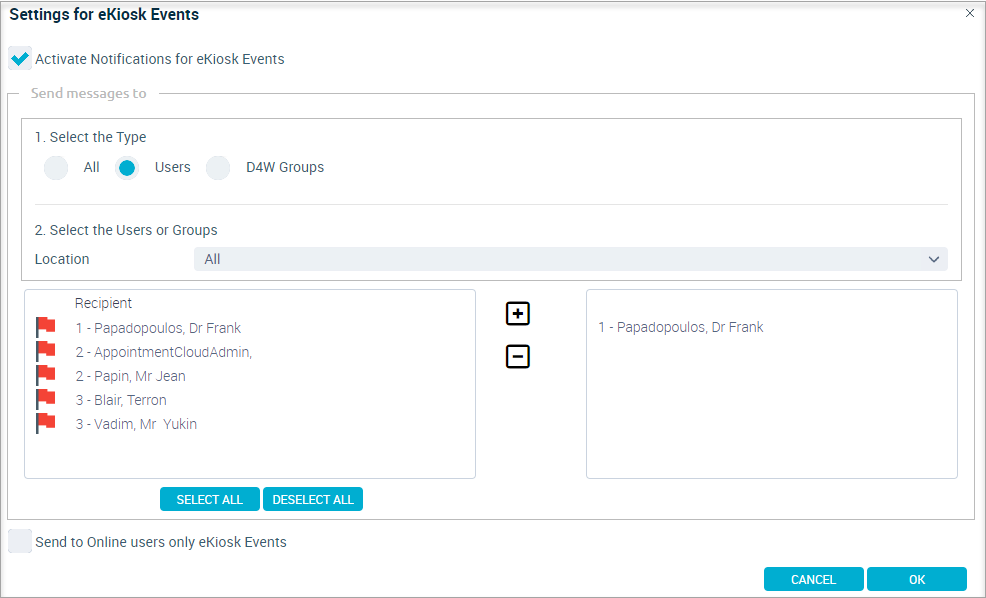Select the All type radio button
The width and height of the screenshot is (986, 598).
tap(56, 168)
